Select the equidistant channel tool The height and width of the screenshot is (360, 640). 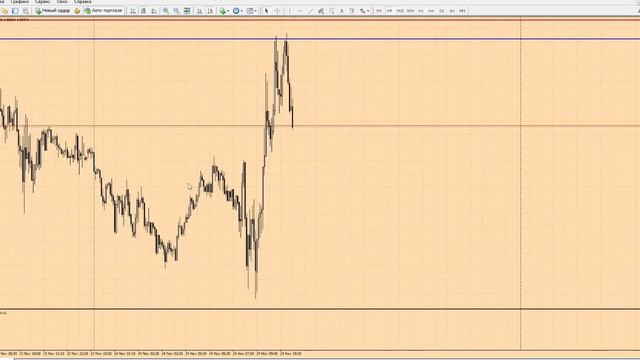click(321, 11)
